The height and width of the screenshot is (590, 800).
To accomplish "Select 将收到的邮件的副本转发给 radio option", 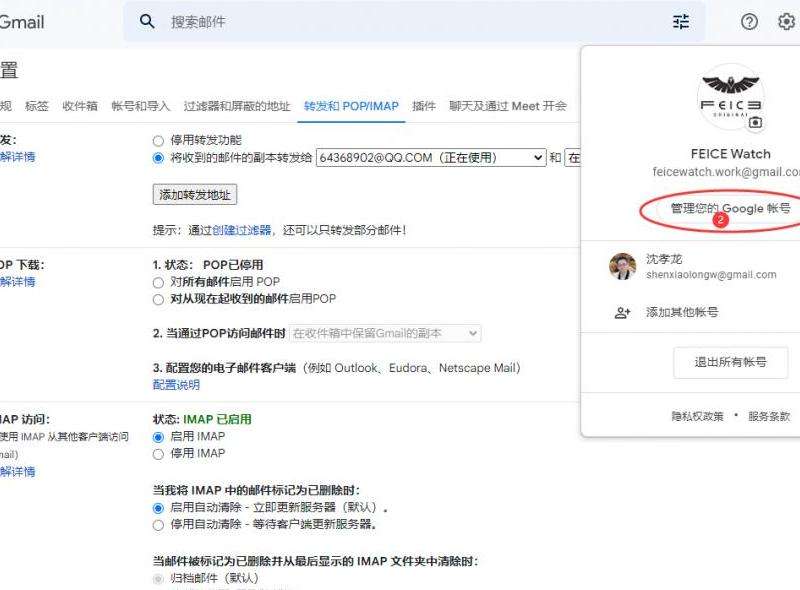I will pyautogui.click(x=158, y=158).
